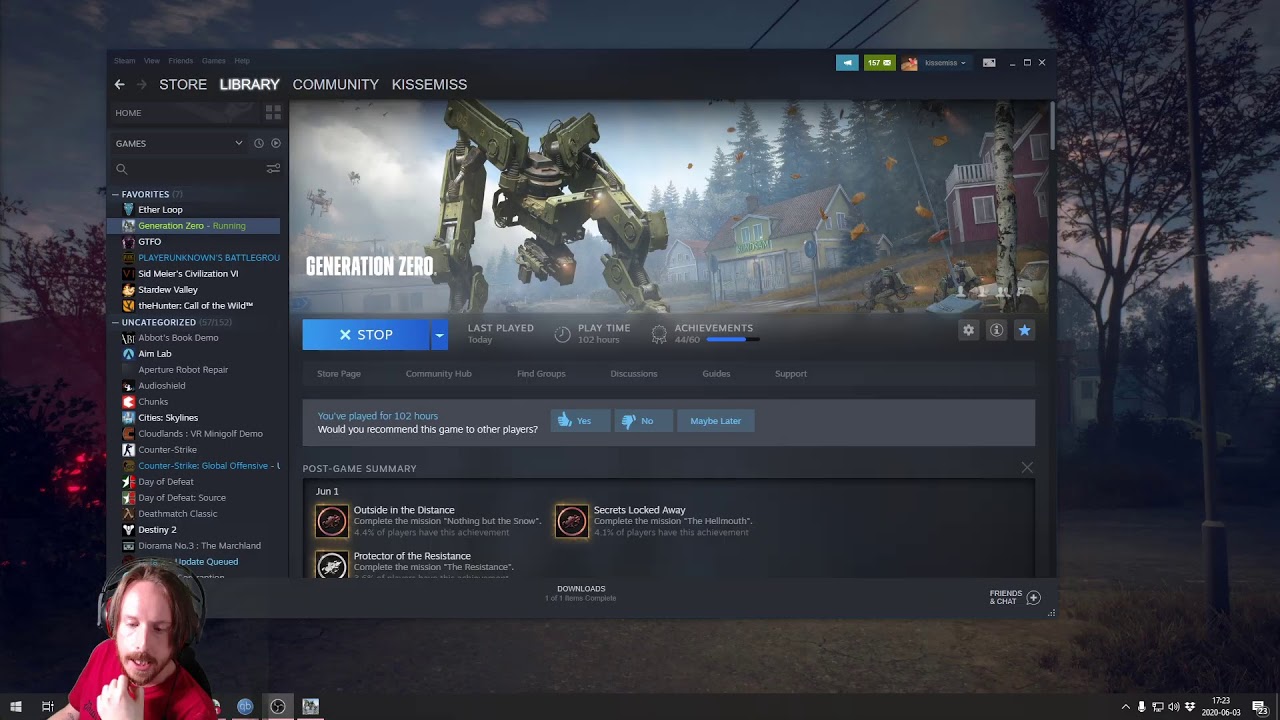Click thumbs up Yes recommendation button

580,421
